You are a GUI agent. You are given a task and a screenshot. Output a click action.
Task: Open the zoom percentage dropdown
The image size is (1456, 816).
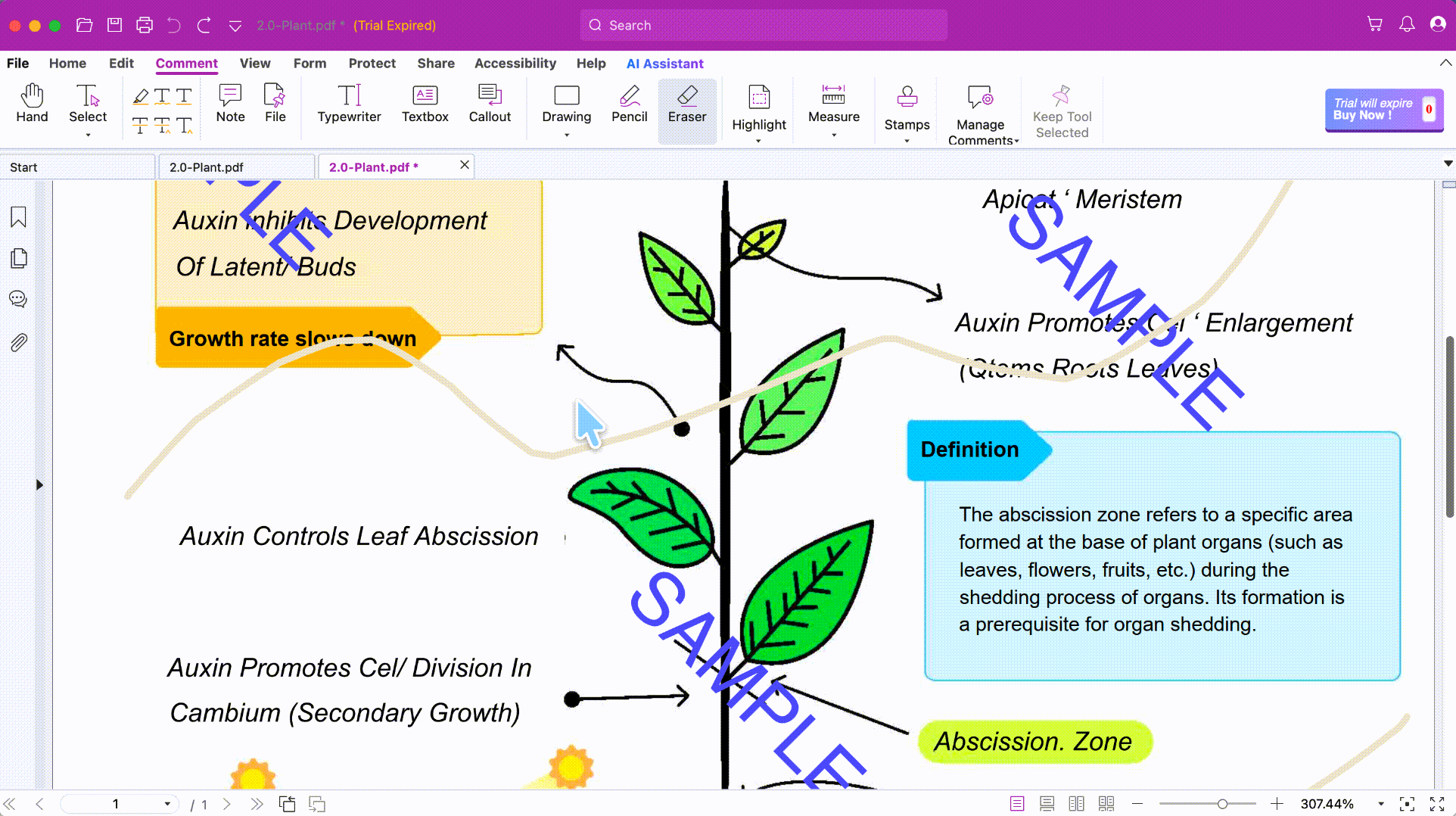[x=1380, y=804]
